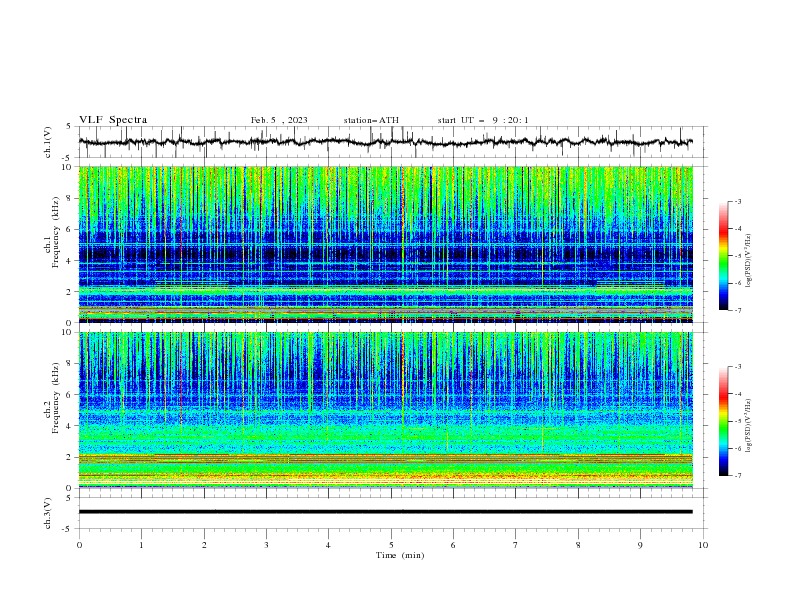Click the "-7" tick on ch.2 color bar
The height and width of the screenshot is (612, 792).
coord(738,475)
